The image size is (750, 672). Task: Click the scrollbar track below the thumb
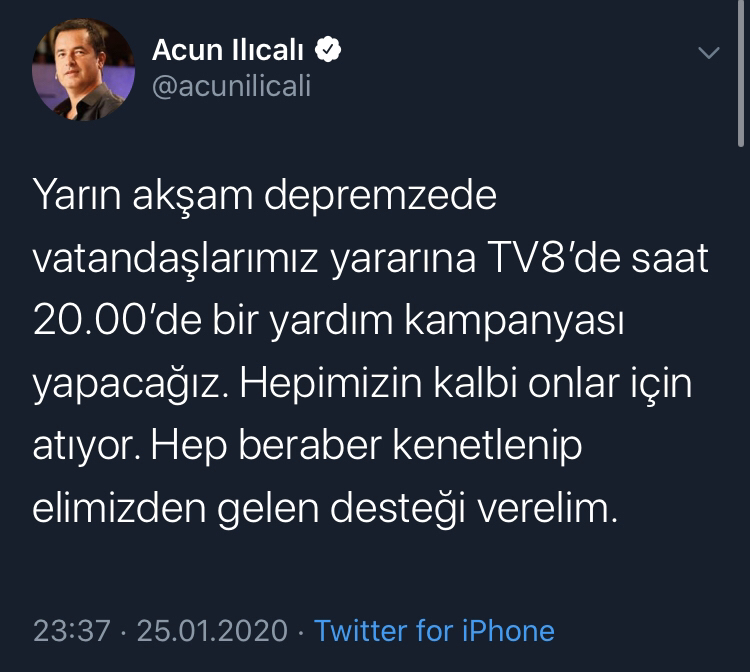(740, 407)
